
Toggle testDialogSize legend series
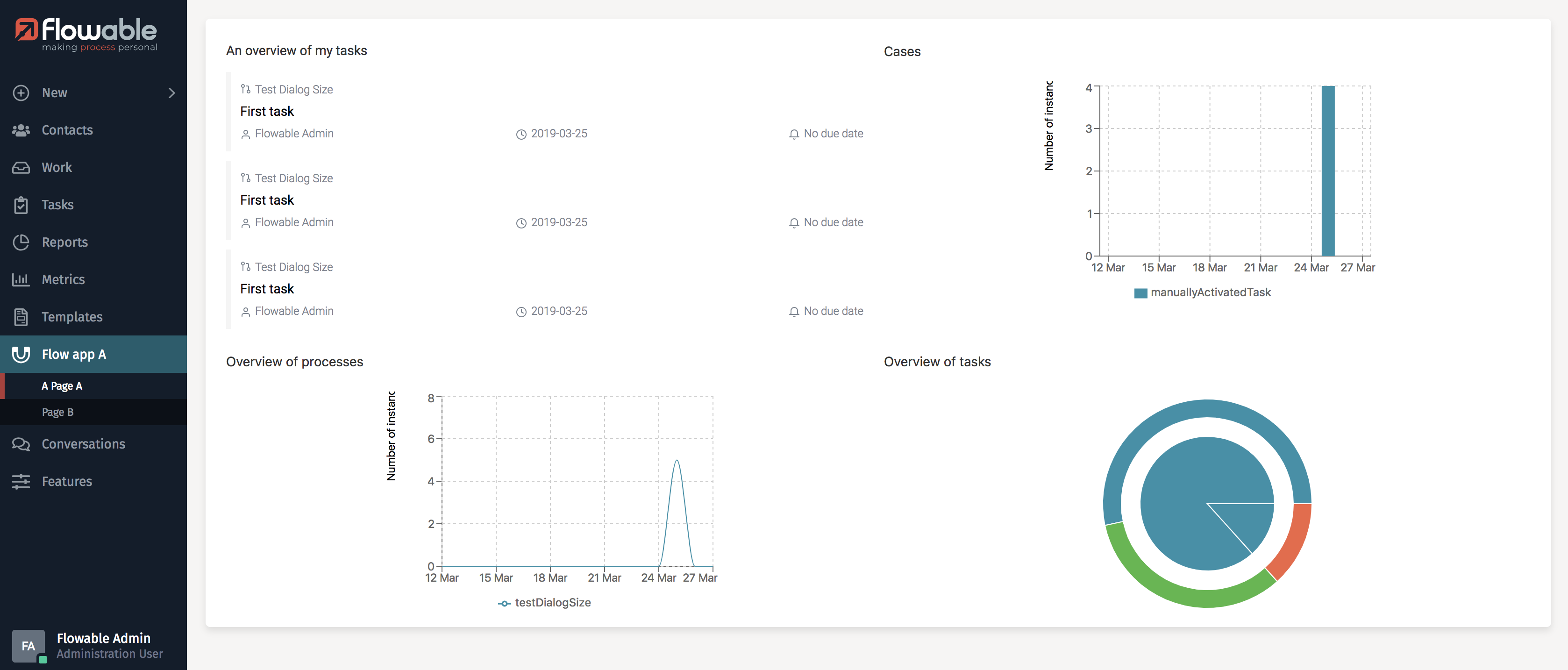tap(544, 603)
